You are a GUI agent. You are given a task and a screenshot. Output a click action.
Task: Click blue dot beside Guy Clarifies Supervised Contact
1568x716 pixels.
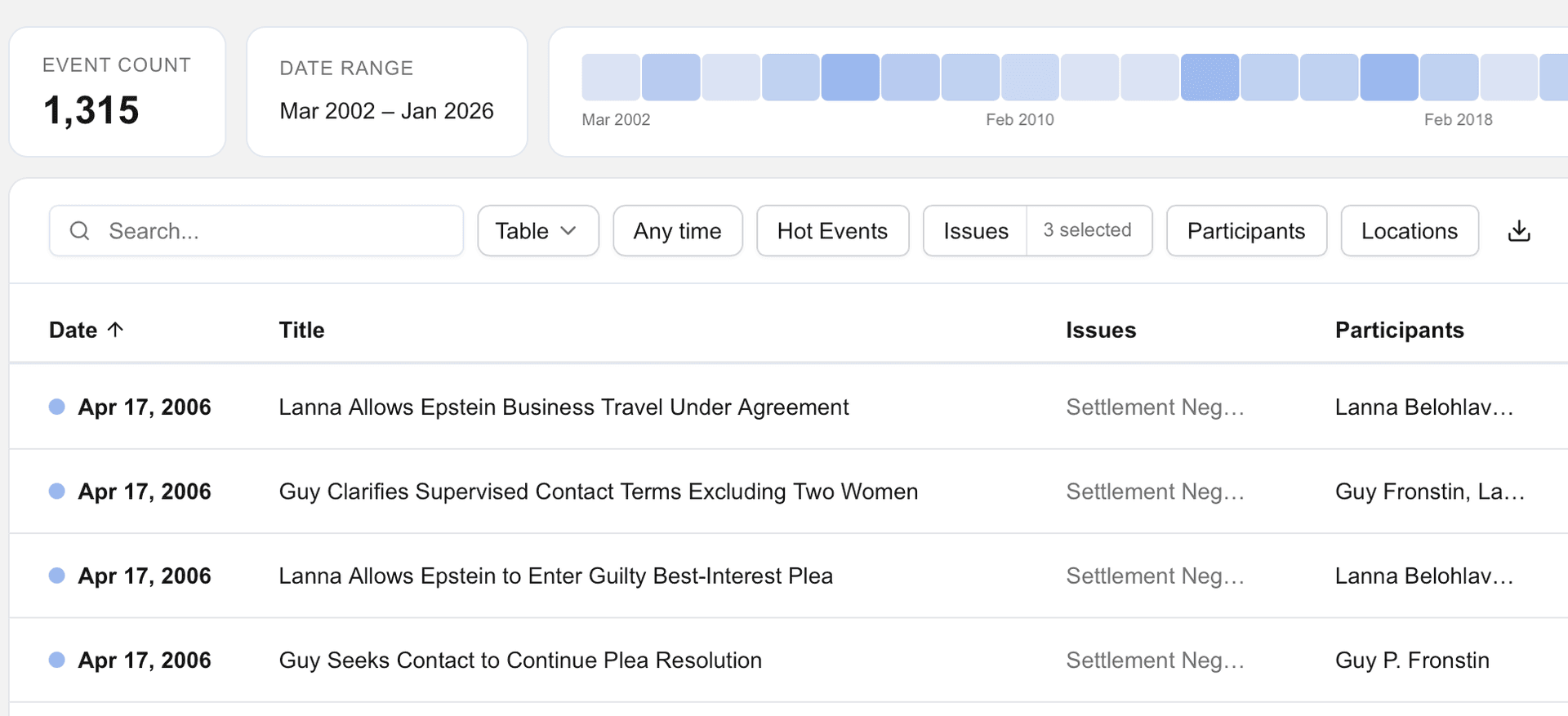[x=57, y=491]
